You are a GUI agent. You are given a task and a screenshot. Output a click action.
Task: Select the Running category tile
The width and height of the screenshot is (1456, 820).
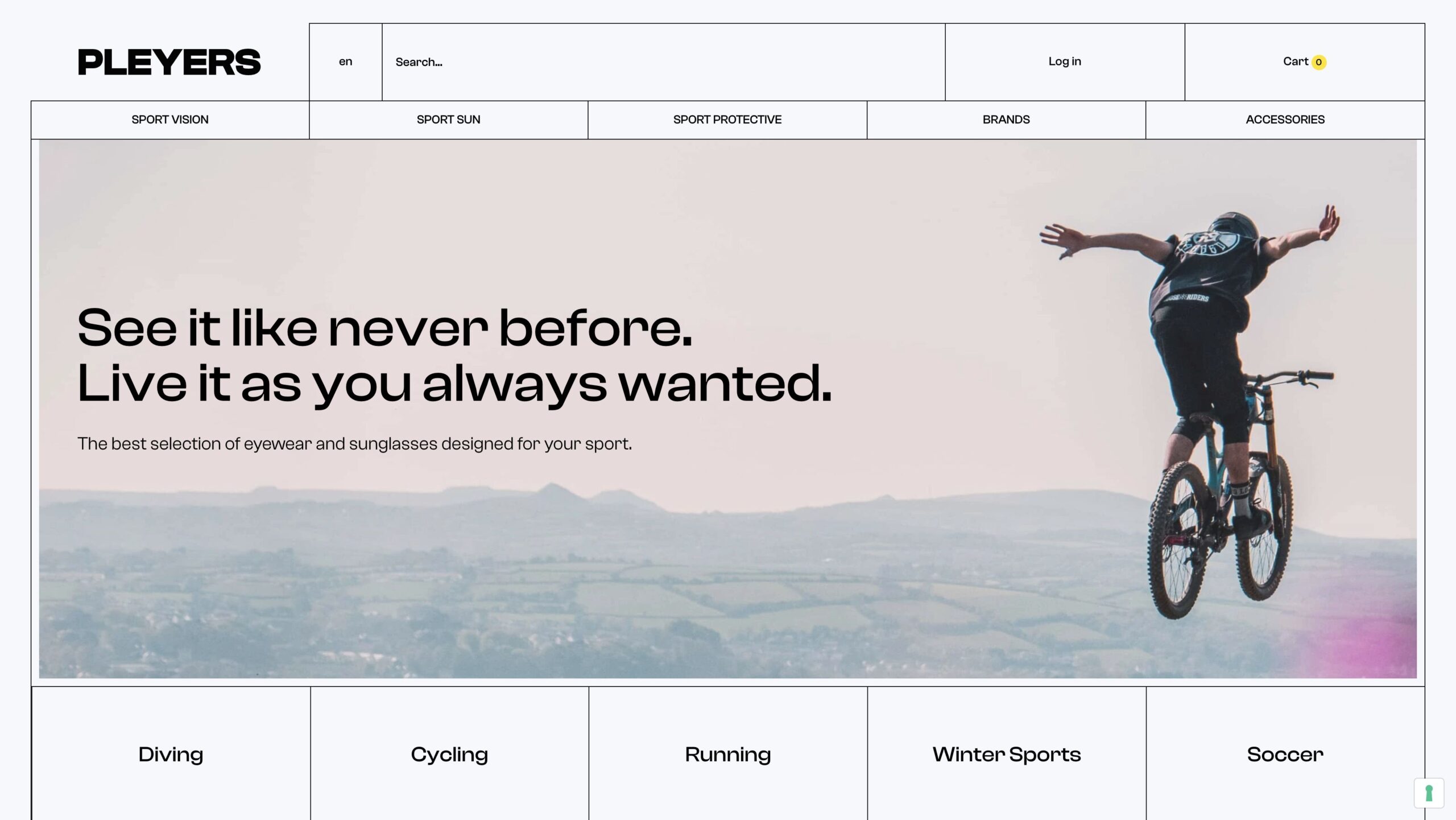point(728,754)
